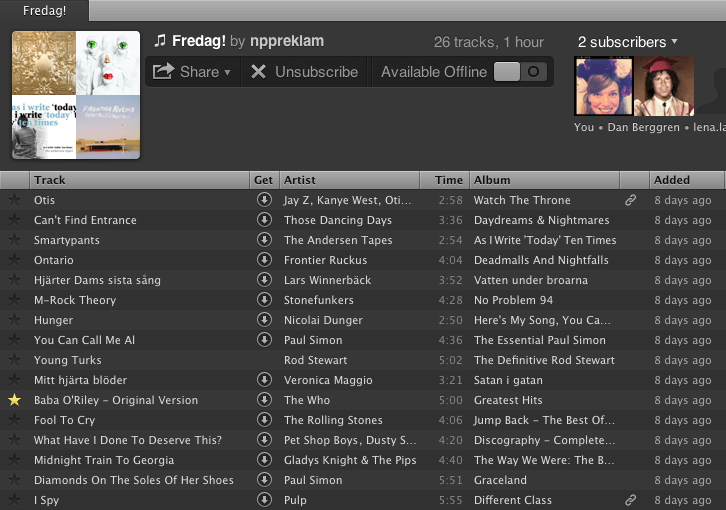Viewport: 726px width, 510px height.
Task: Click the download icon for Midnight Train To Georgia
Action: pos(264,460)
